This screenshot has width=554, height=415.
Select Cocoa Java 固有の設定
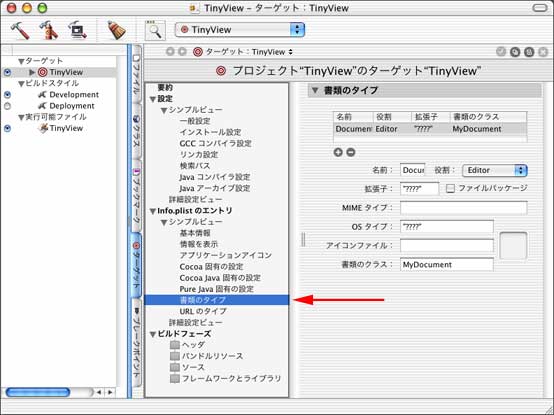220,278
